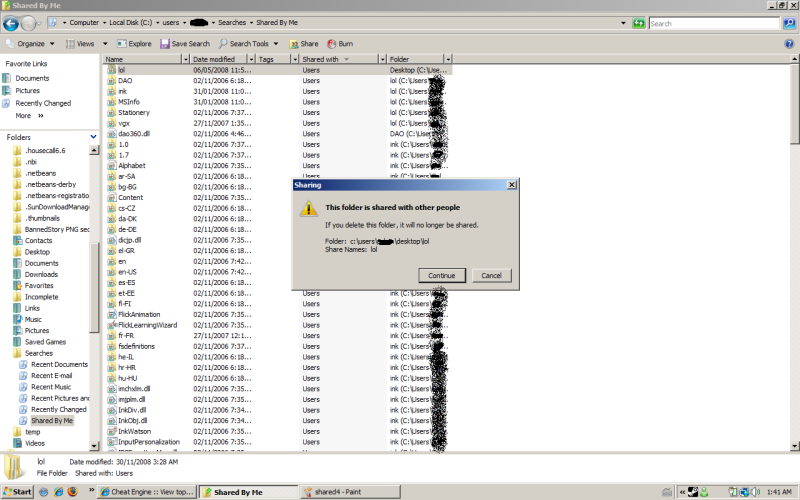Click the Explore toolbar button
The height and width of the screenshot is (500, 800).
tap(134, 44)
